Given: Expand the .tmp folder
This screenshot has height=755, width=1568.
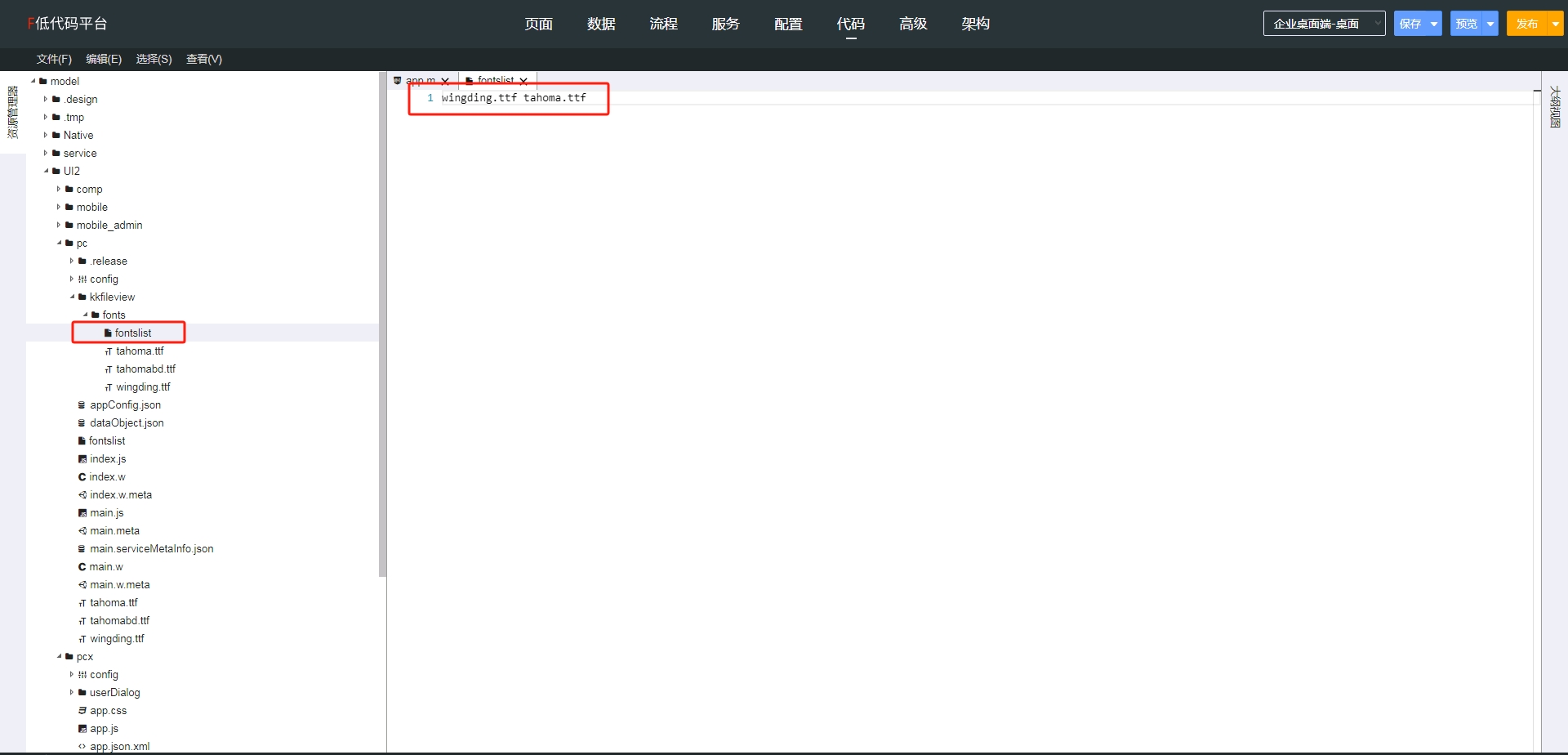Looking at the screenshot, I should [46, 117].
